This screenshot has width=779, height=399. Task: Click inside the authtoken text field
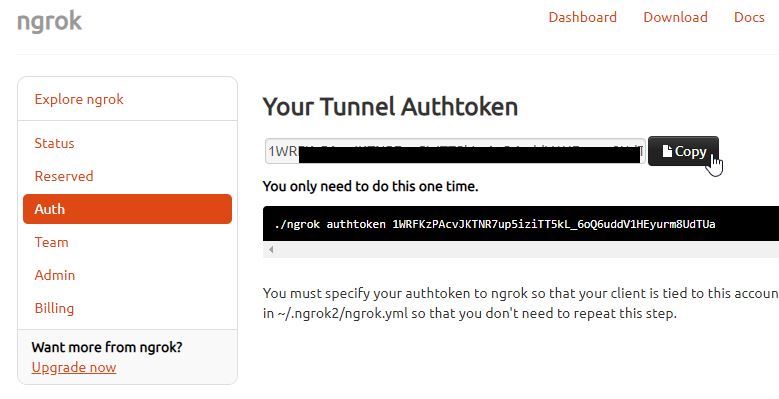coord(455,151)
